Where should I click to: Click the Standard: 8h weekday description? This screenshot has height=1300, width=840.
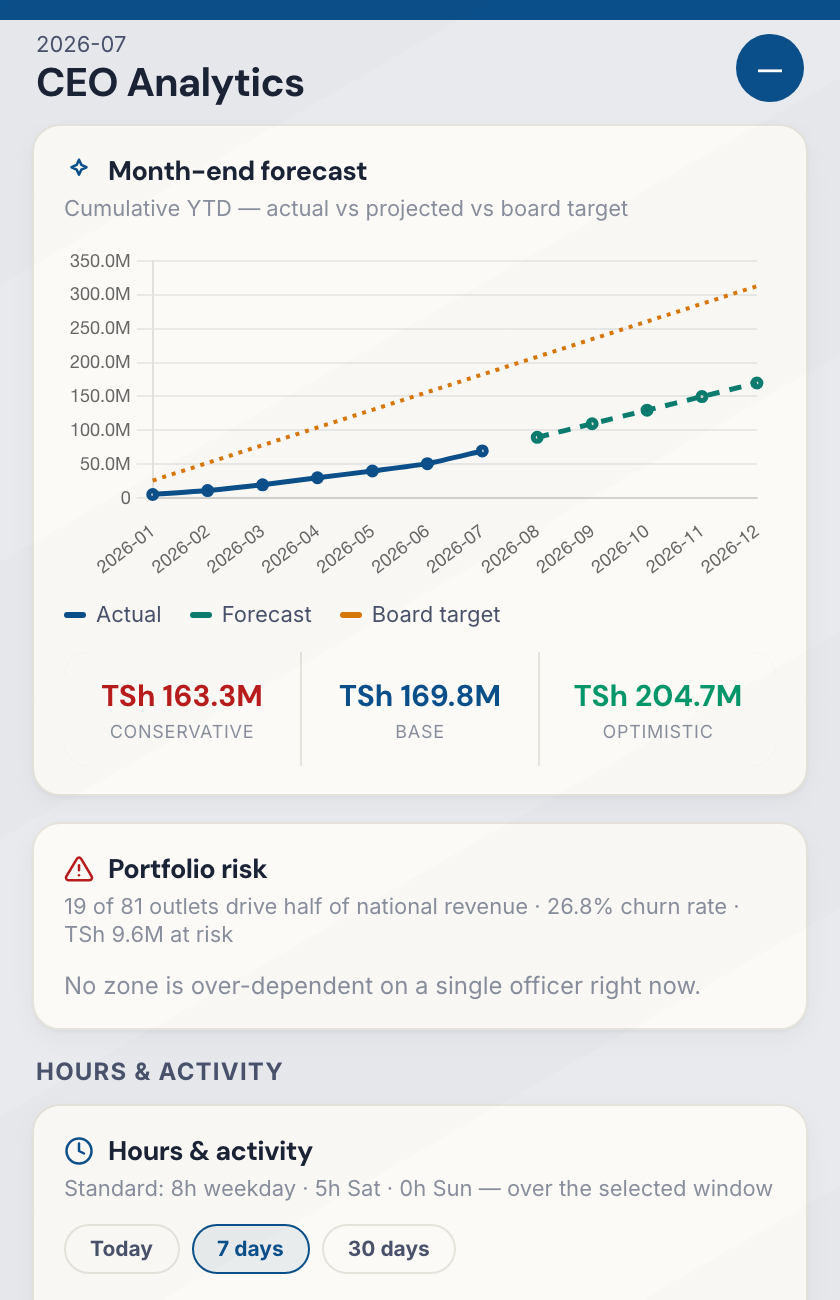click(418, 1189)
